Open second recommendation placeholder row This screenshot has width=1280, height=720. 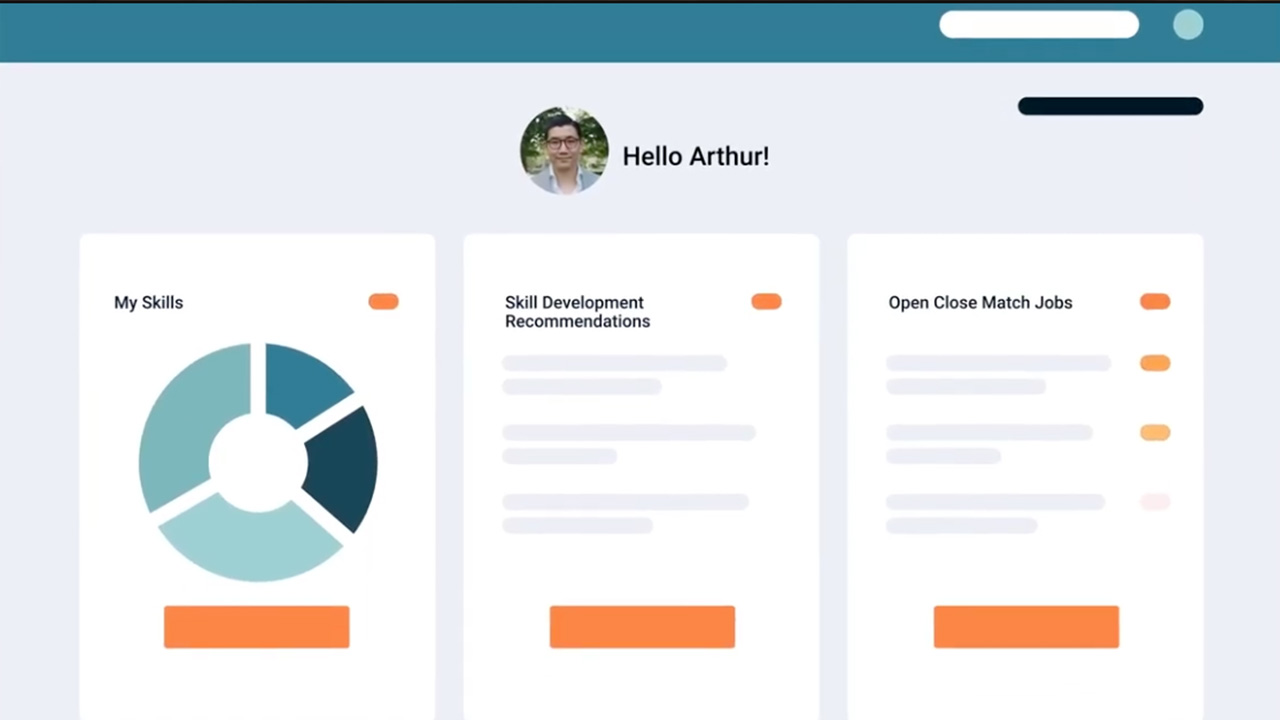(629, 444)
